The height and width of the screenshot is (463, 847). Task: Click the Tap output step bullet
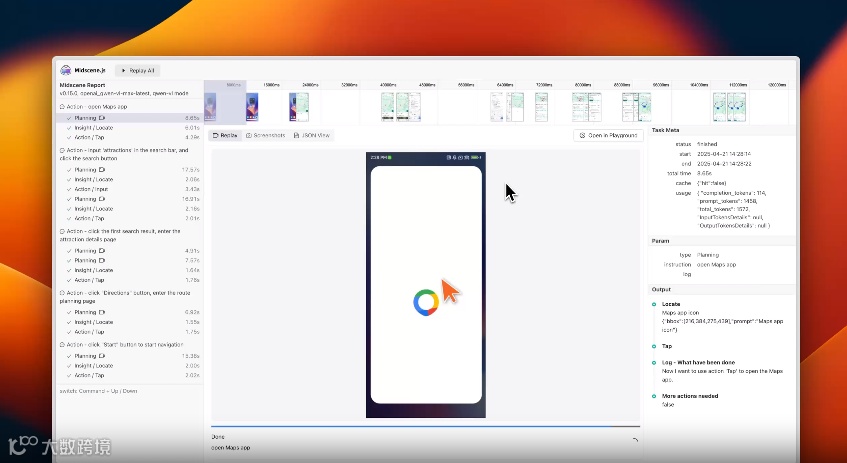(654, 346)
